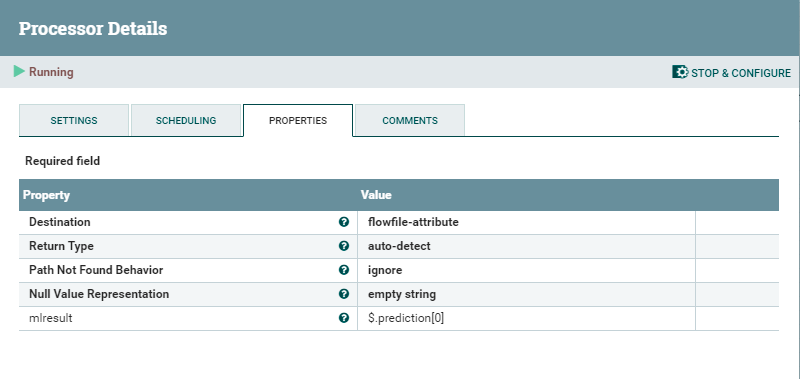Select the Properties tab
The image size is (800, 379).
(x=298, y=120)
